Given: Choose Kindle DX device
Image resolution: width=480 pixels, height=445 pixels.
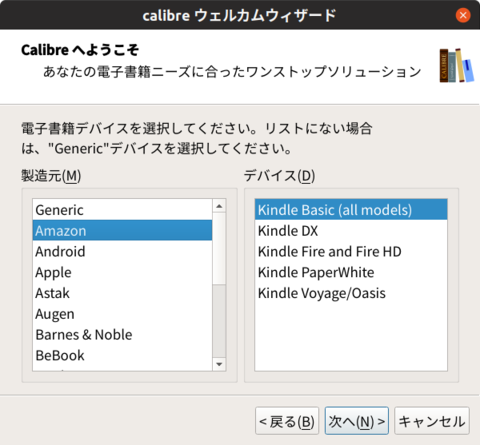Looking at the screenshot, I should pyautogui.click(x=351, y=230).
